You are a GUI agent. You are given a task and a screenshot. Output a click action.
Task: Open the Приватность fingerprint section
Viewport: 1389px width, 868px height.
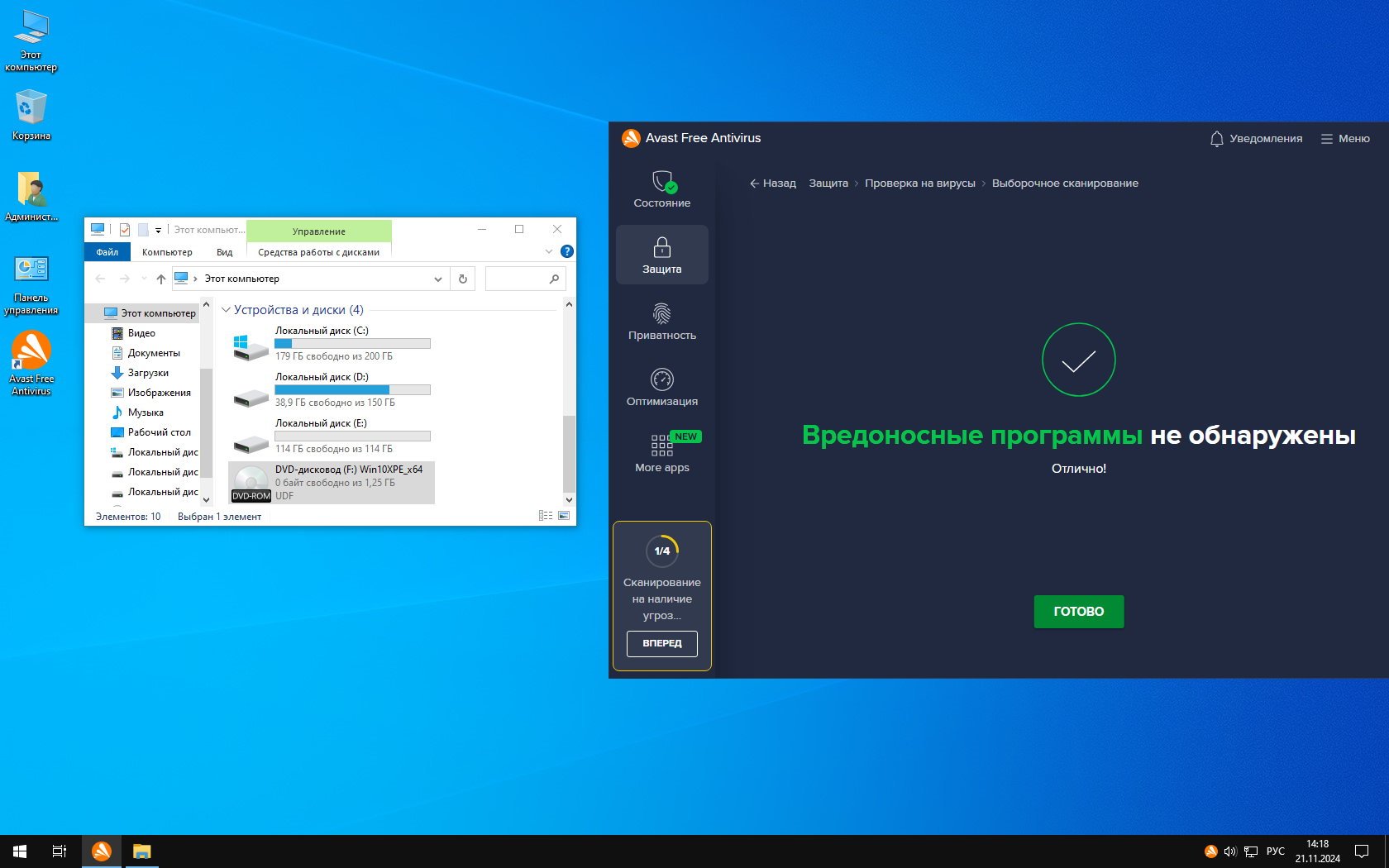pos(661,322)
